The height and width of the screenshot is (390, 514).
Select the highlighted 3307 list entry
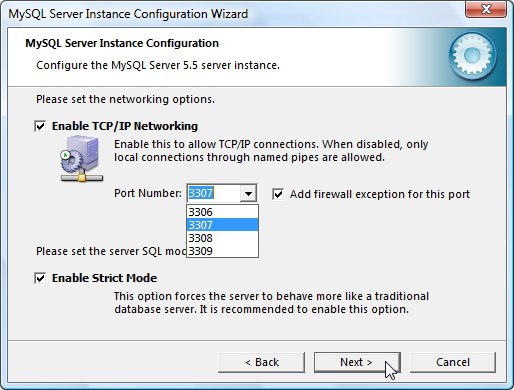coord(222,225)
